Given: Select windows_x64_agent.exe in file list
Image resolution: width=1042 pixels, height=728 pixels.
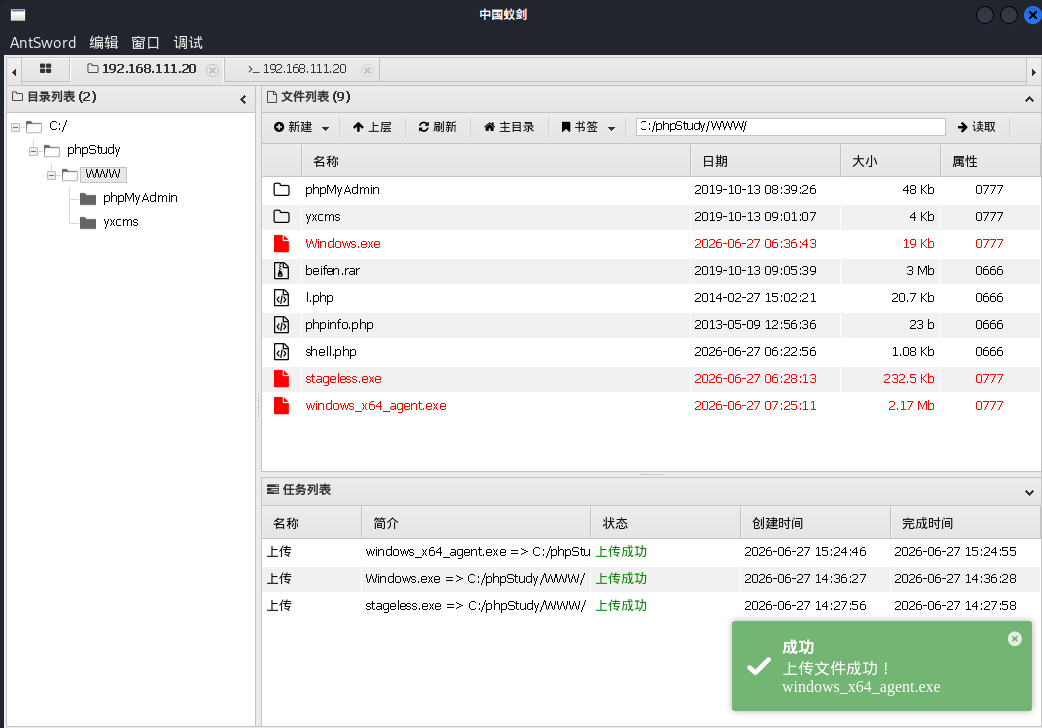Looking at the screenshot, I should 375,406.
